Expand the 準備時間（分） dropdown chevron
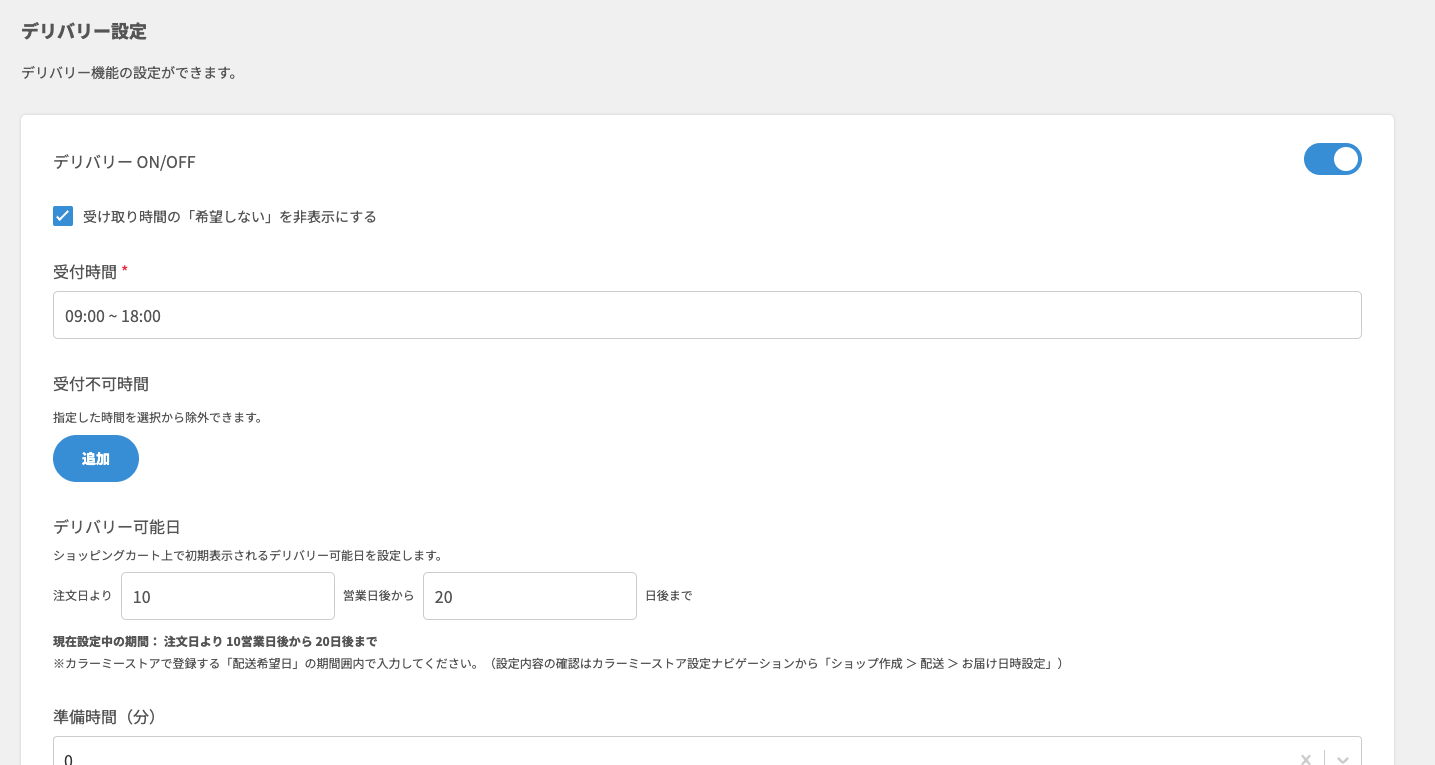 [x=1342, y=757]
